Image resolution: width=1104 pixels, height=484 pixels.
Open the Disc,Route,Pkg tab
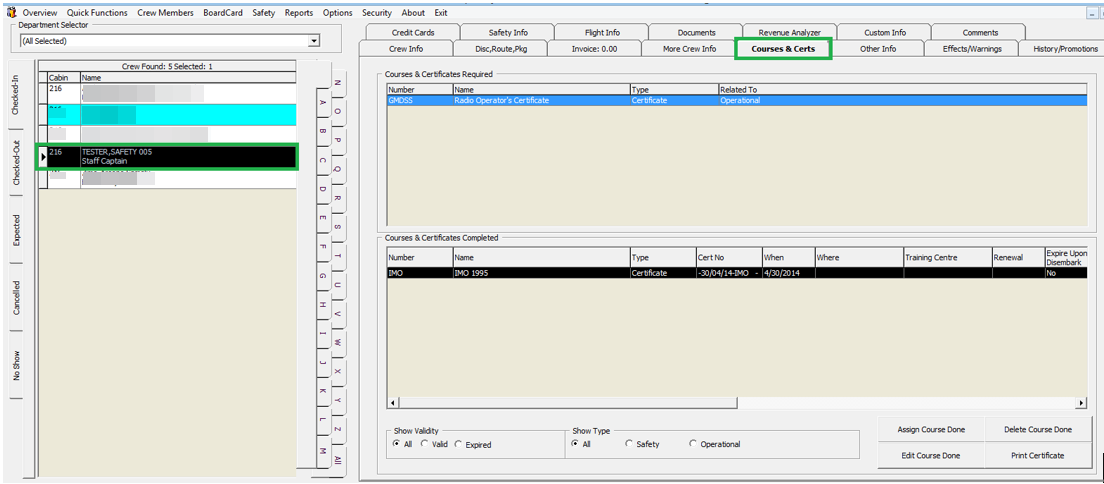tap(501, 49)
